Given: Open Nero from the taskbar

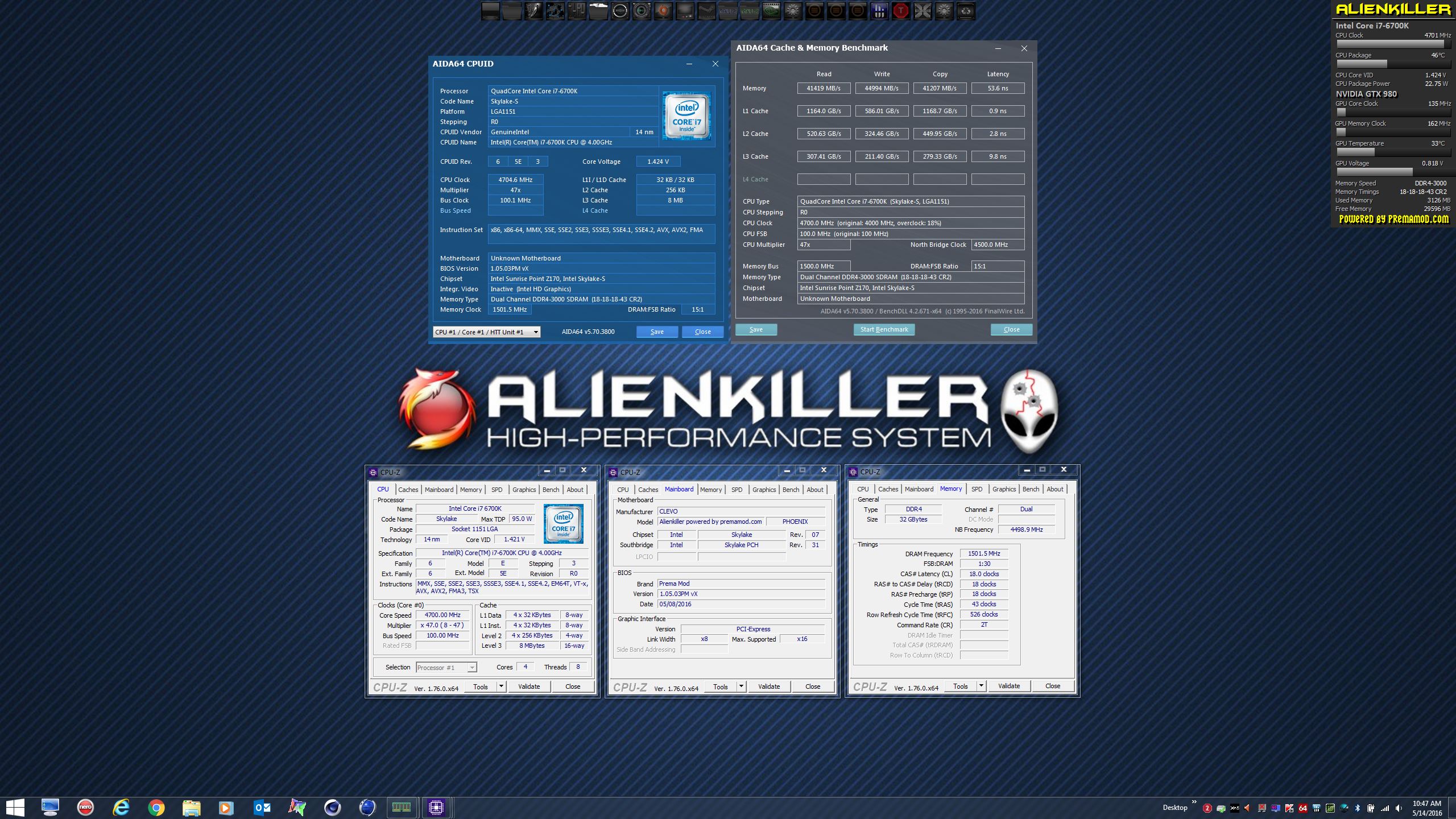Looking at the screenshot, I should click(85, 807).
